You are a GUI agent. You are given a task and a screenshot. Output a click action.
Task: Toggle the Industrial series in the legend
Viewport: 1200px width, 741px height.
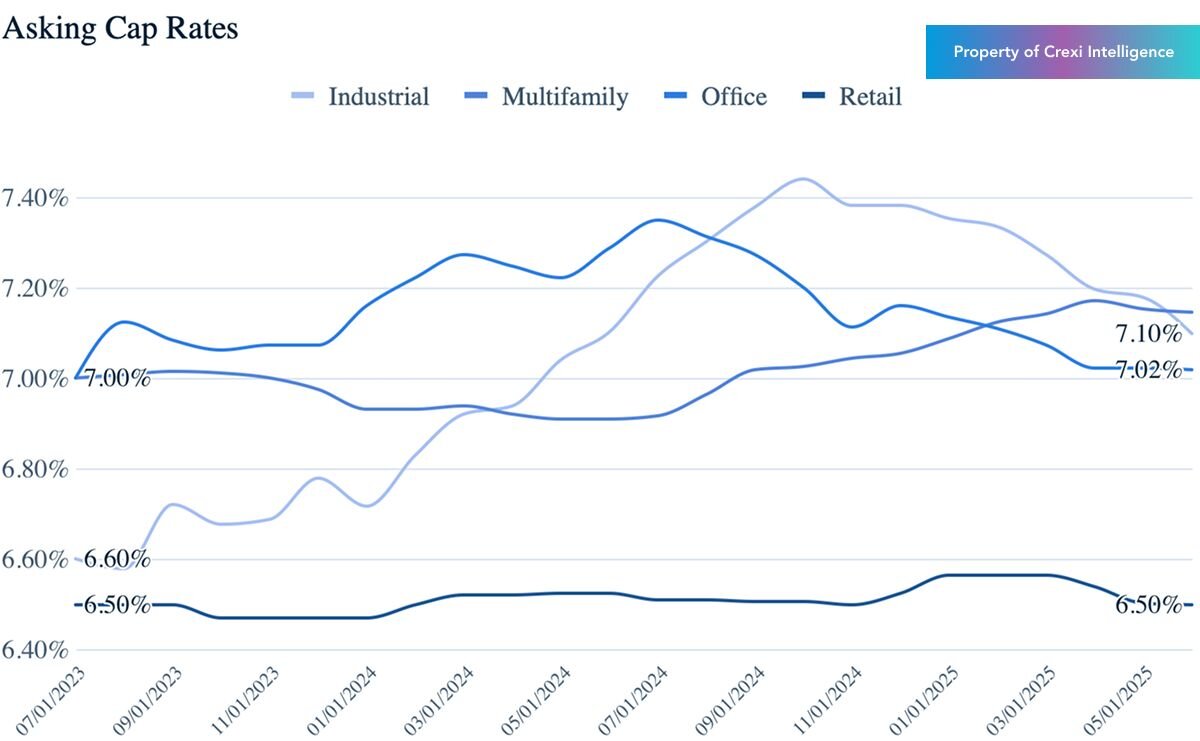[361, 97]
